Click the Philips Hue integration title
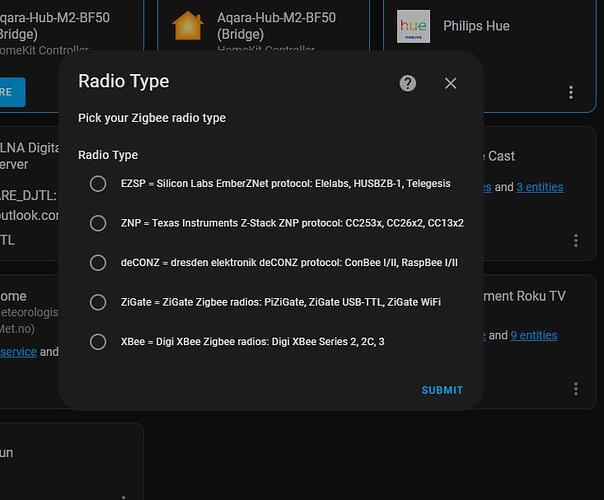 tap(476, 26)
